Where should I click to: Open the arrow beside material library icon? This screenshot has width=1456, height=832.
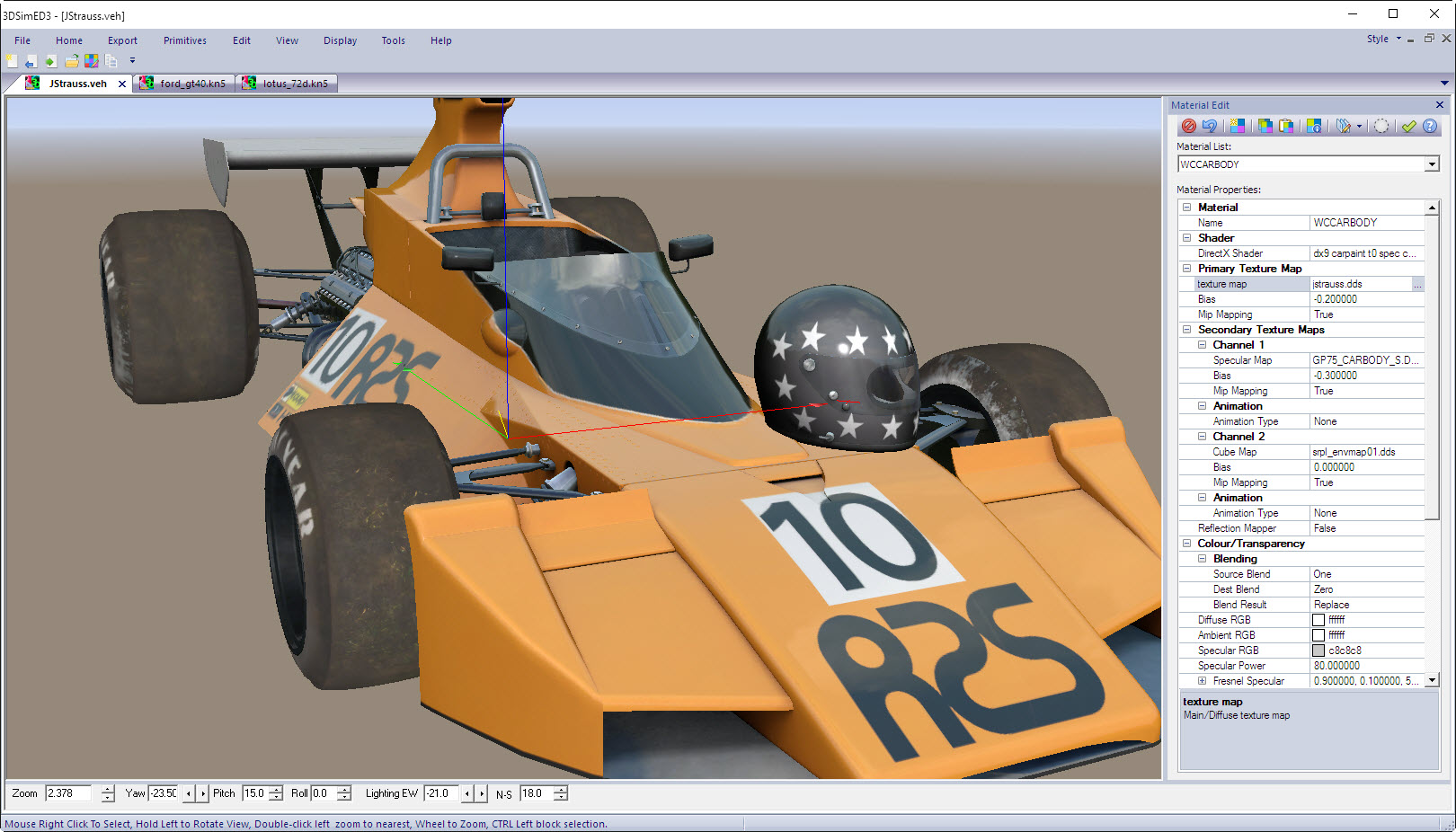1359,127
